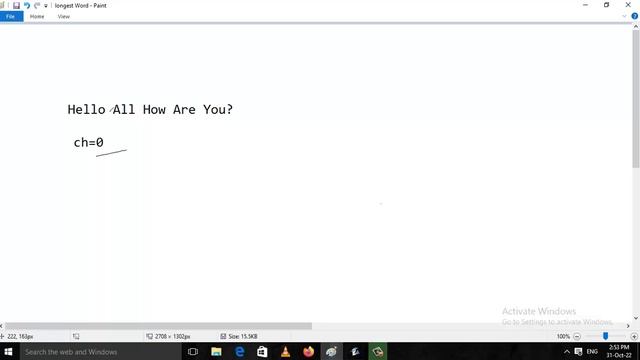Open the Windows Start menu
The image size is (640, 360).
tap(8, 351)
